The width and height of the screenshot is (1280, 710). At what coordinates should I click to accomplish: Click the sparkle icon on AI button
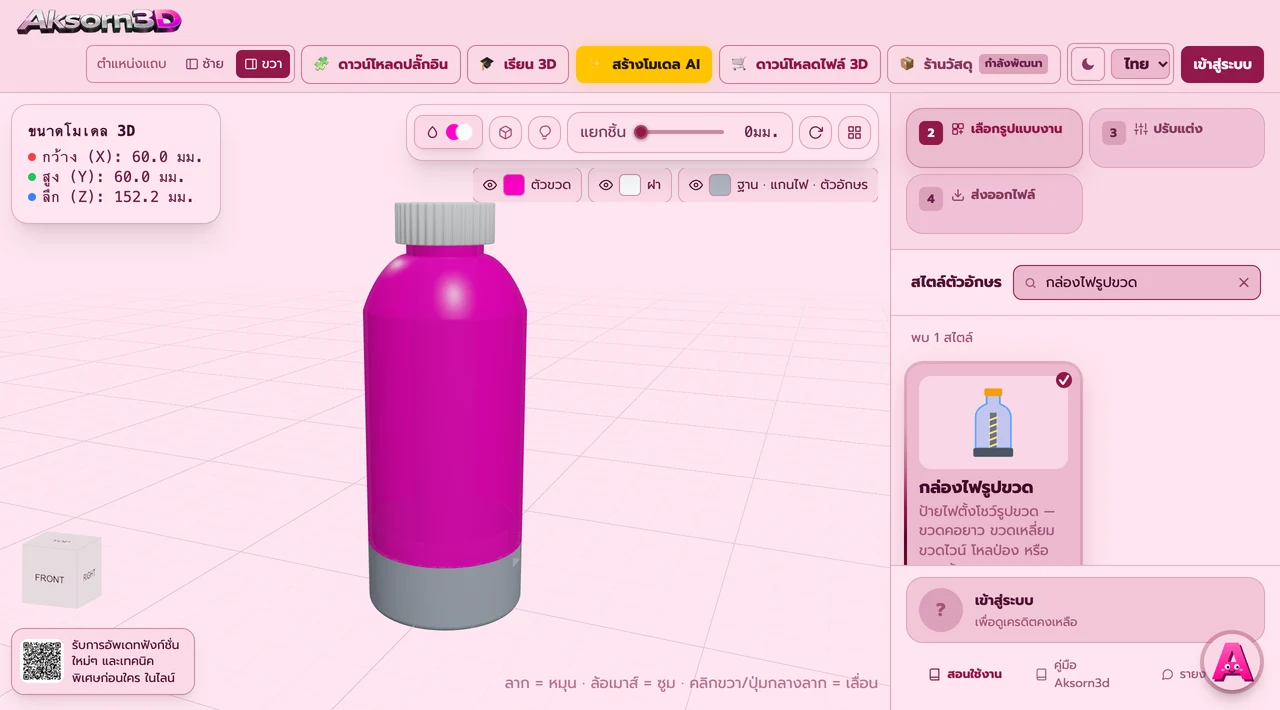pos(597,64)
